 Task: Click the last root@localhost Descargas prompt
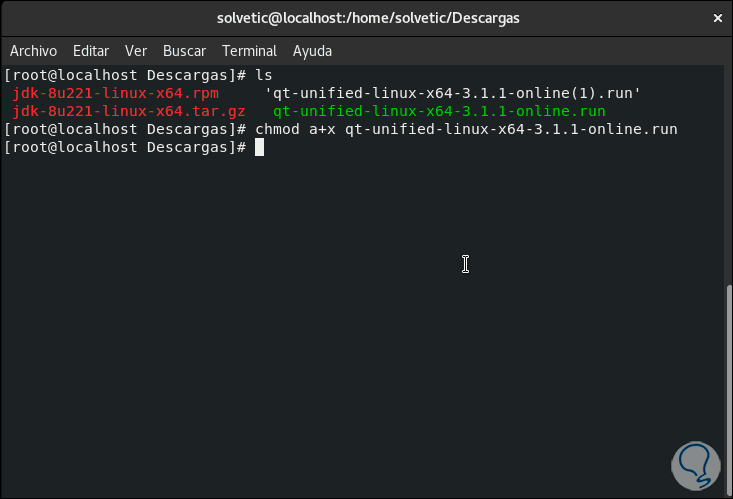point(125,147)
